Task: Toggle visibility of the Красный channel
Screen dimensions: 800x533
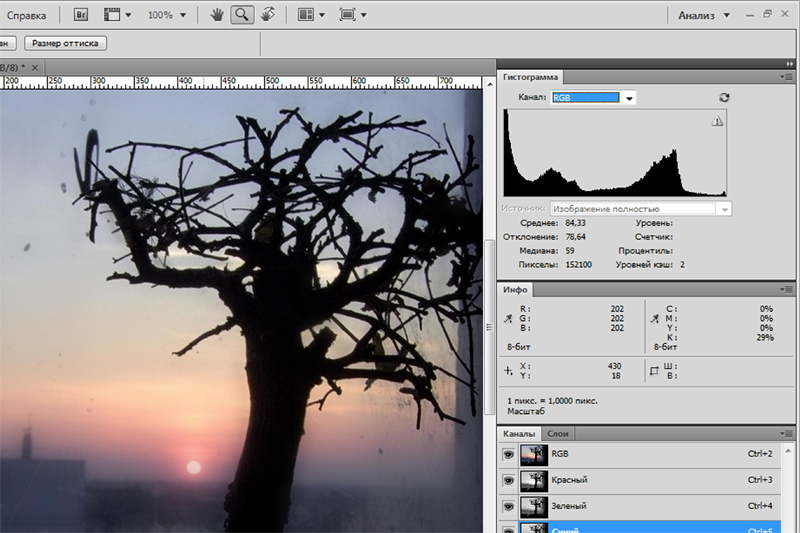Action: [x=507, y=480]
